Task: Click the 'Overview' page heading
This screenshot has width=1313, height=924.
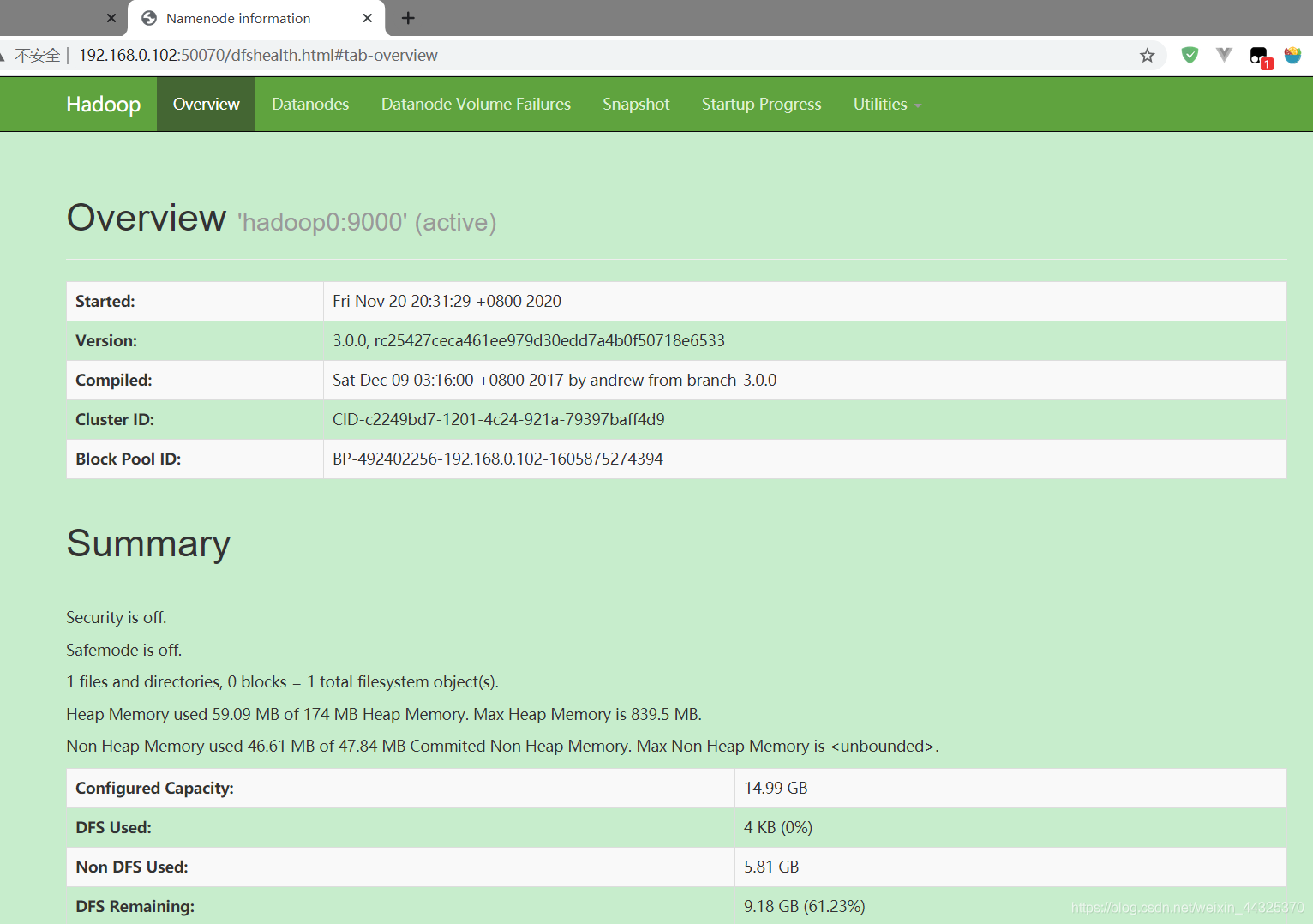Action: point(147,218)
